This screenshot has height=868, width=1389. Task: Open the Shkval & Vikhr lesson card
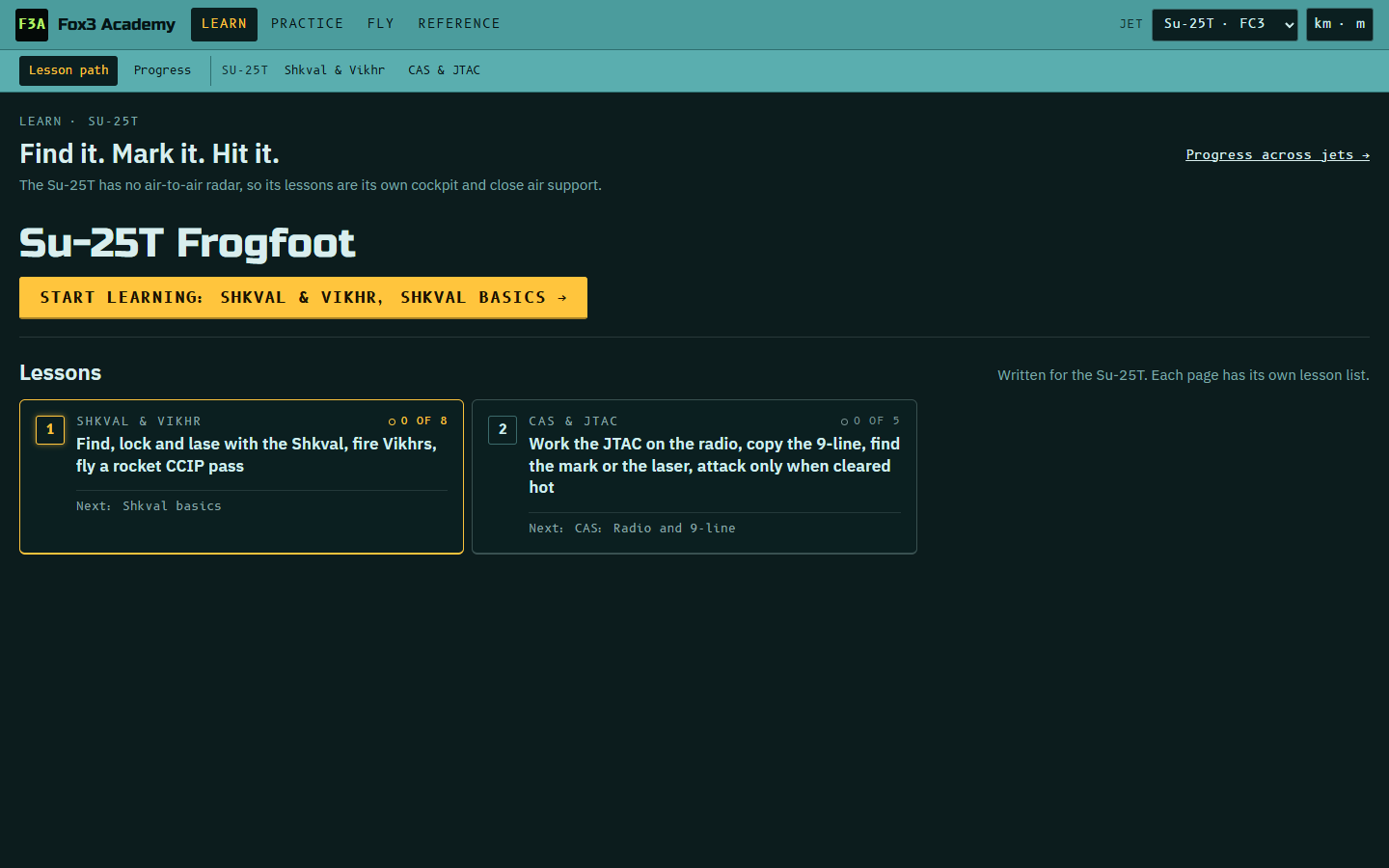pos(241,476)
